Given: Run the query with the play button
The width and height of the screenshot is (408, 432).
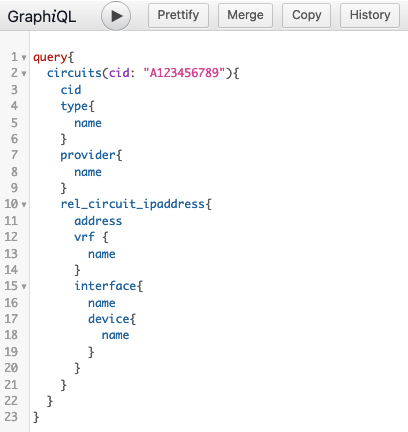Looking at the screenshot, I should click(x=116, y=16).
